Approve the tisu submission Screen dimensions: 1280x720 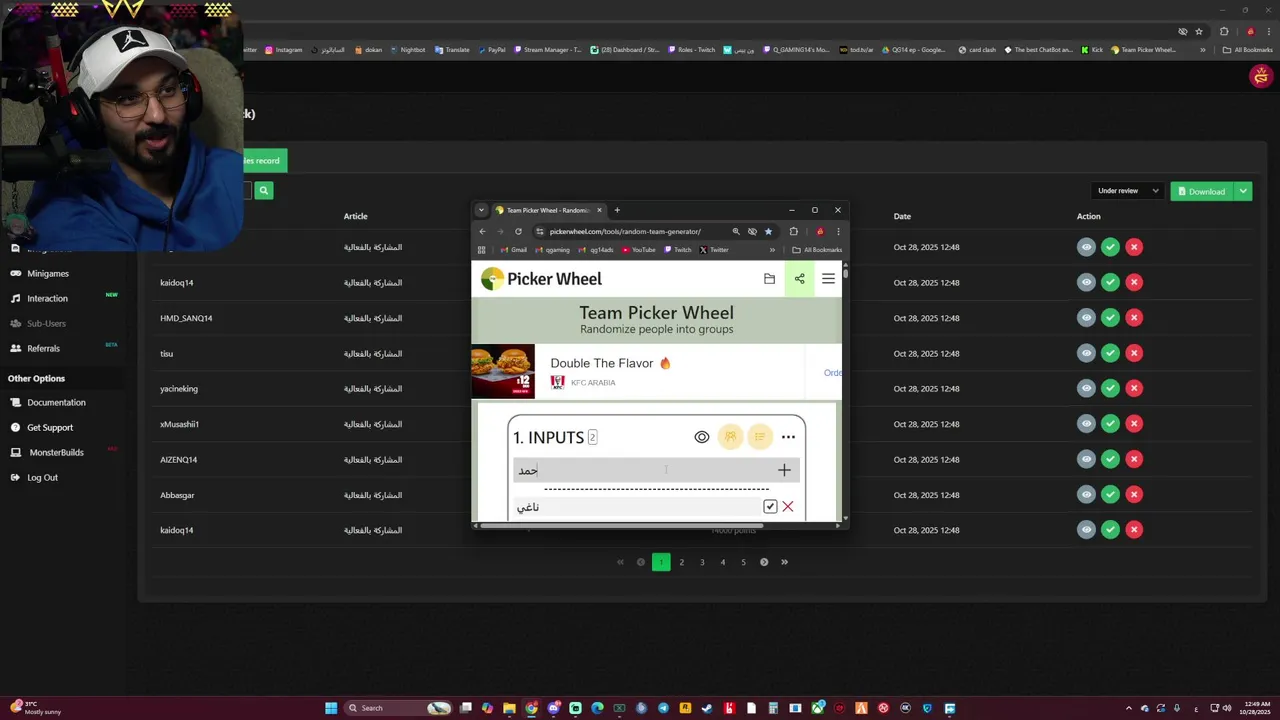(1110, 353)
